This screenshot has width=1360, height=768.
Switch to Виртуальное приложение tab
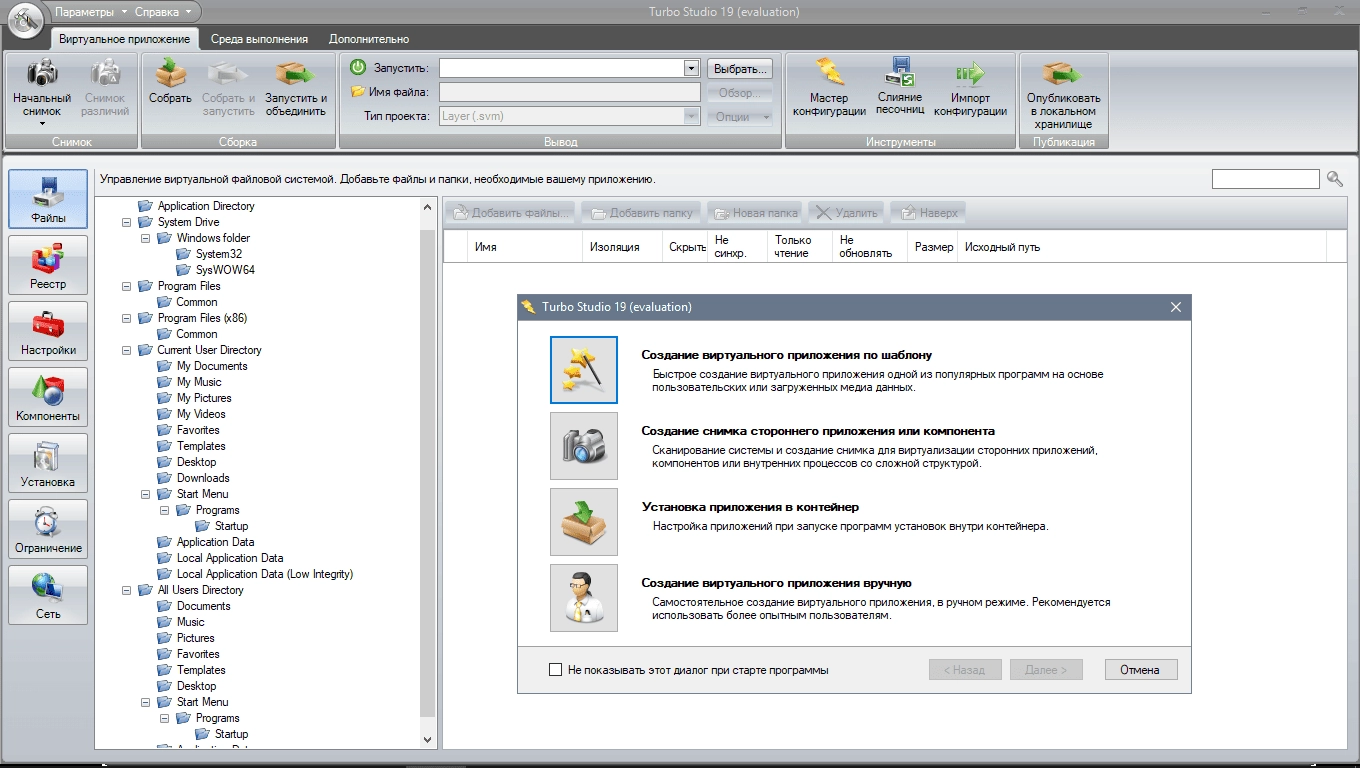coord(125,39)
